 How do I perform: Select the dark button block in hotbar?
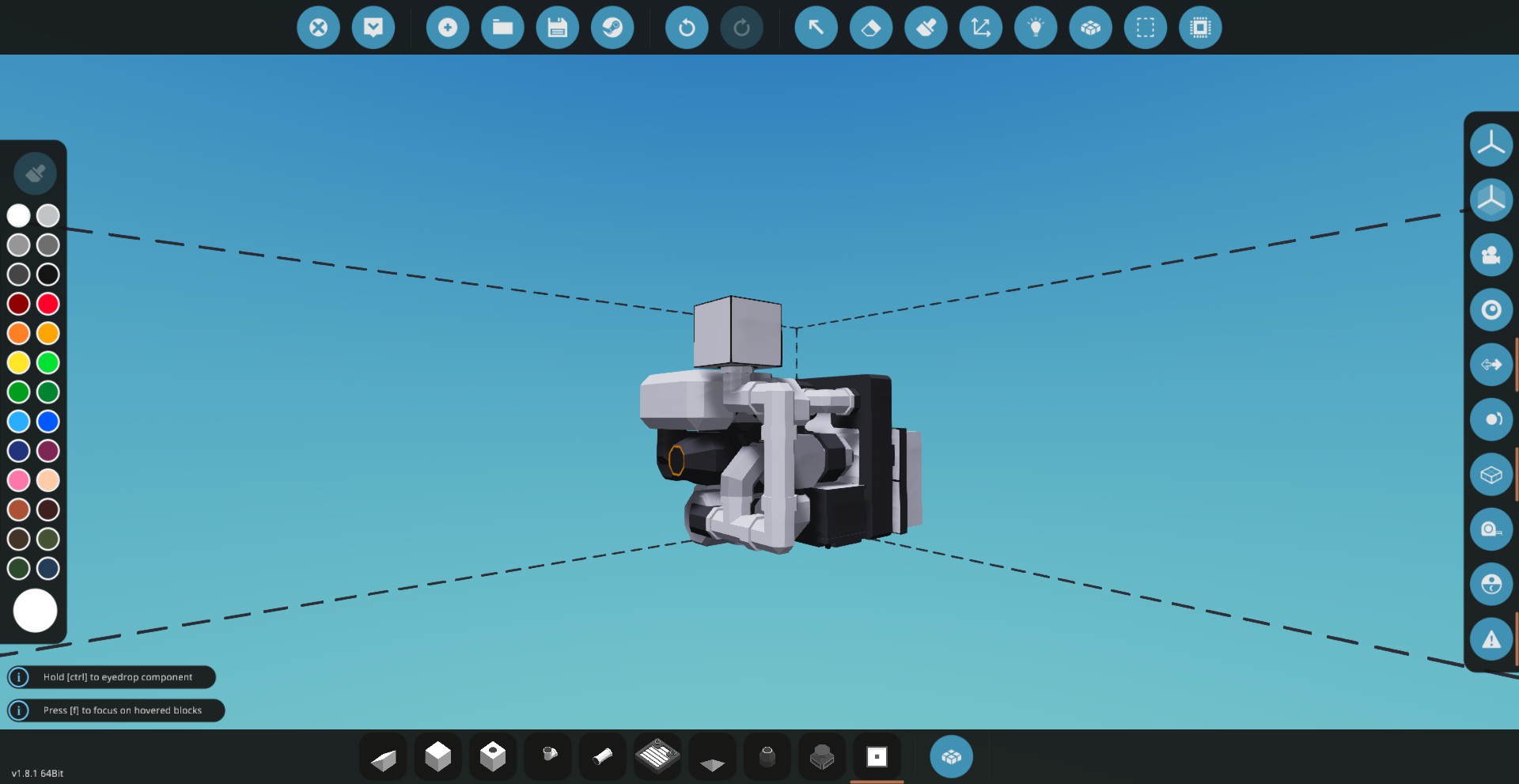point(822,758)
